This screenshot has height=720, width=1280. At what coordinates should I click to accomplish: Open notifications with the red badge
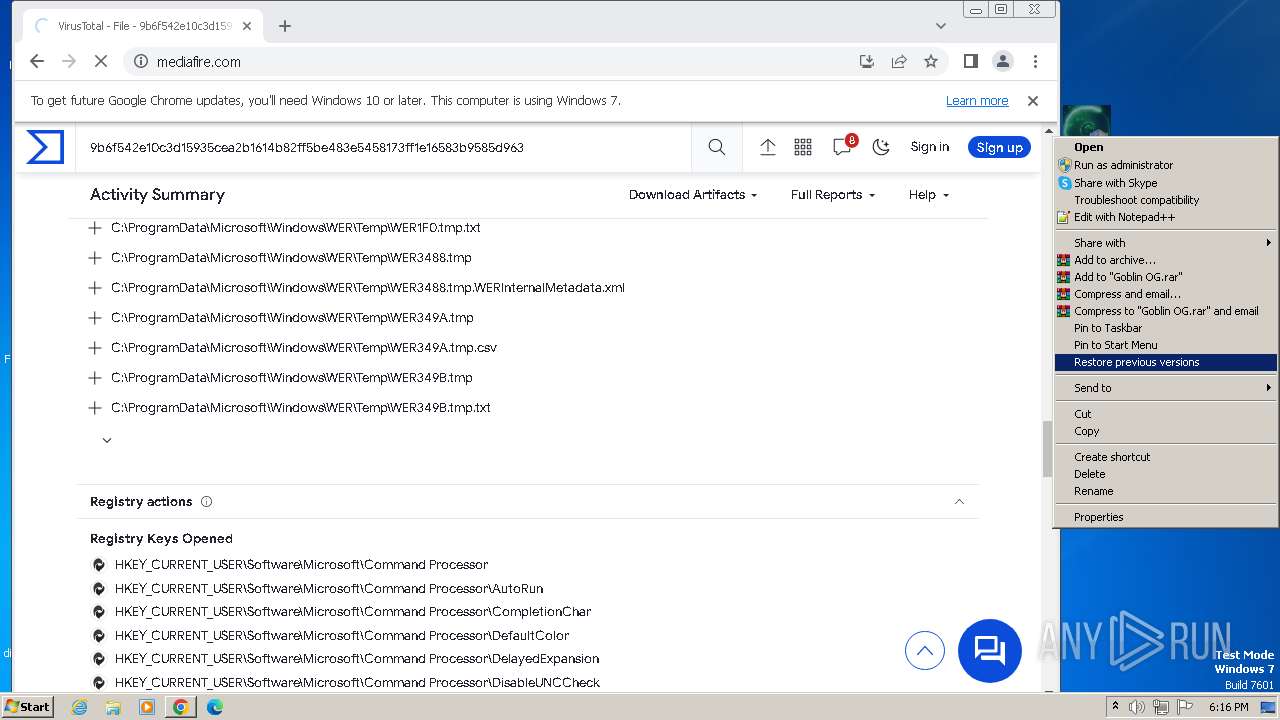click(x=843, y=146)
